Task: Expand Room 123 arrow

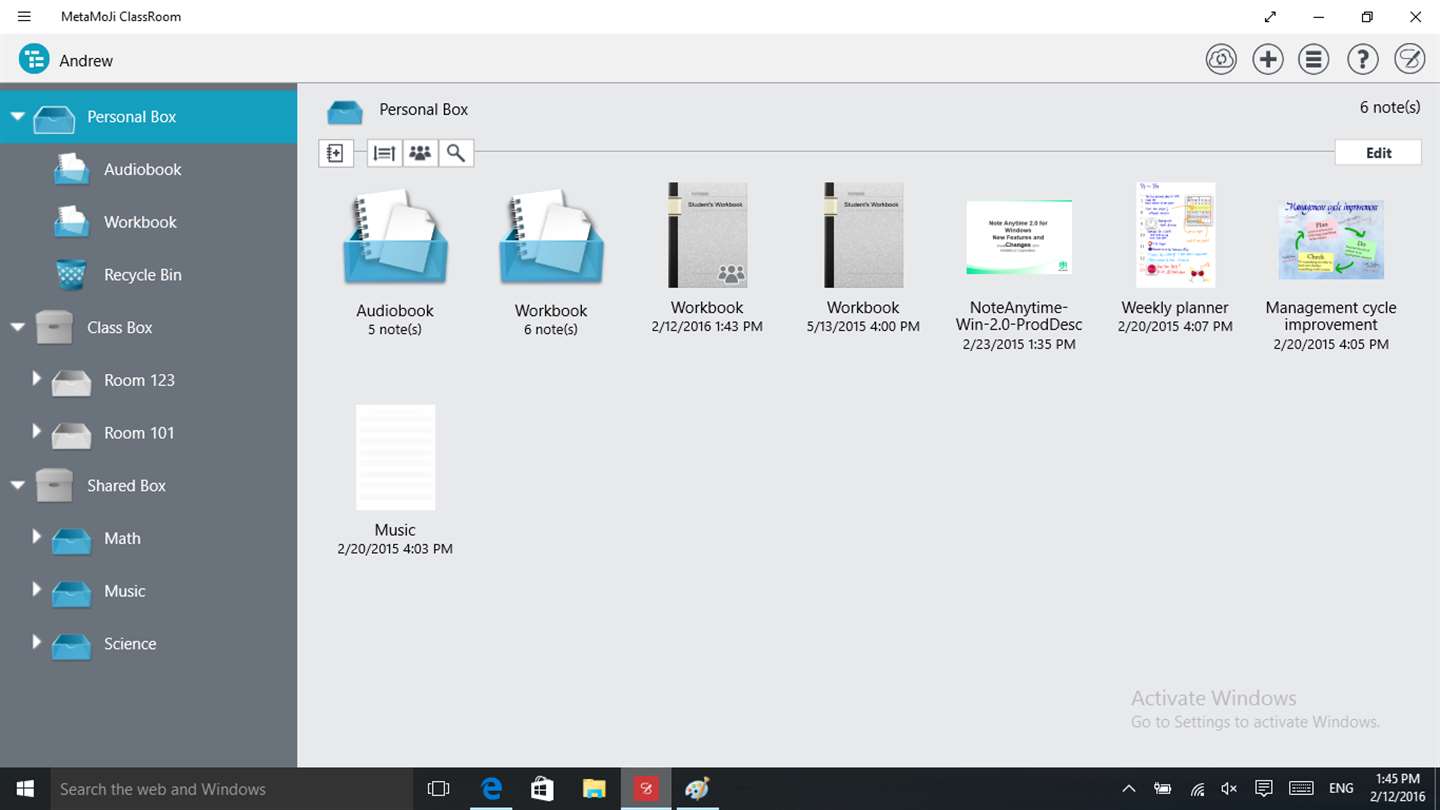Action: (36, 379)
